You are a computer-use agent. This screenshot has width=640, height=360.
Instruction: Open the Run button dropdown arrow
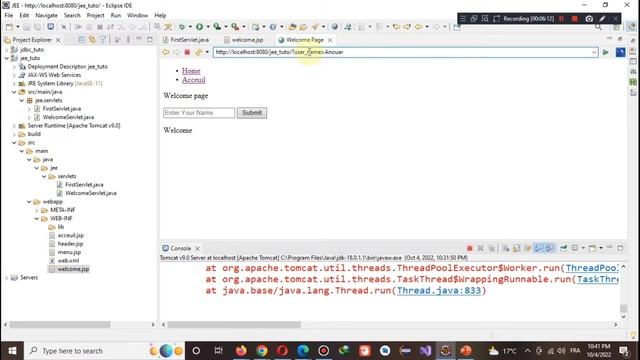point(208,27)
